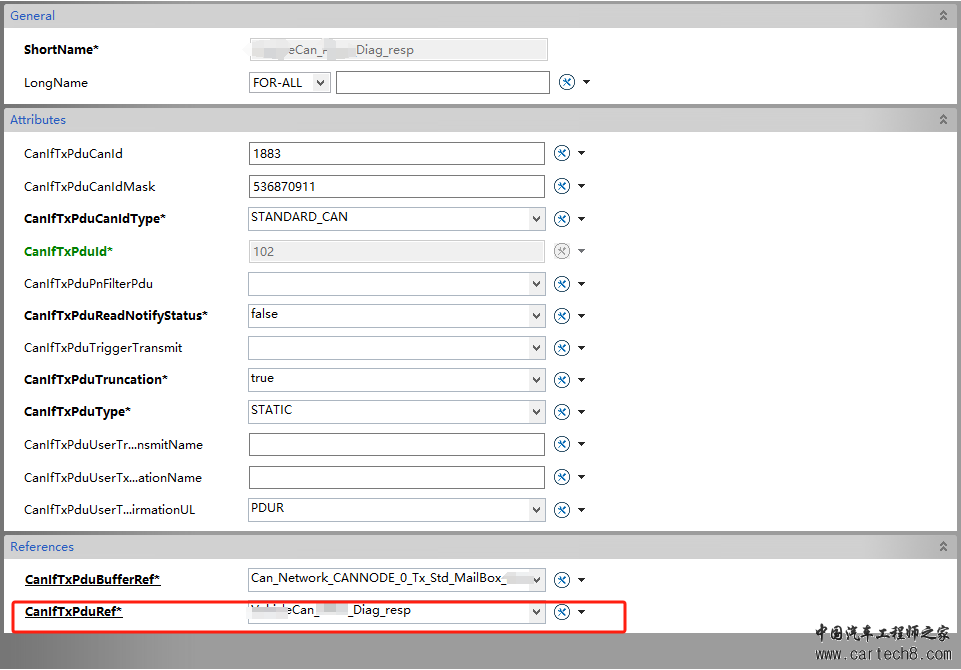Viewport: 961px width, 670px height.
Task: Open the FOR-ALL language dropdown
Action: [321, 83]
